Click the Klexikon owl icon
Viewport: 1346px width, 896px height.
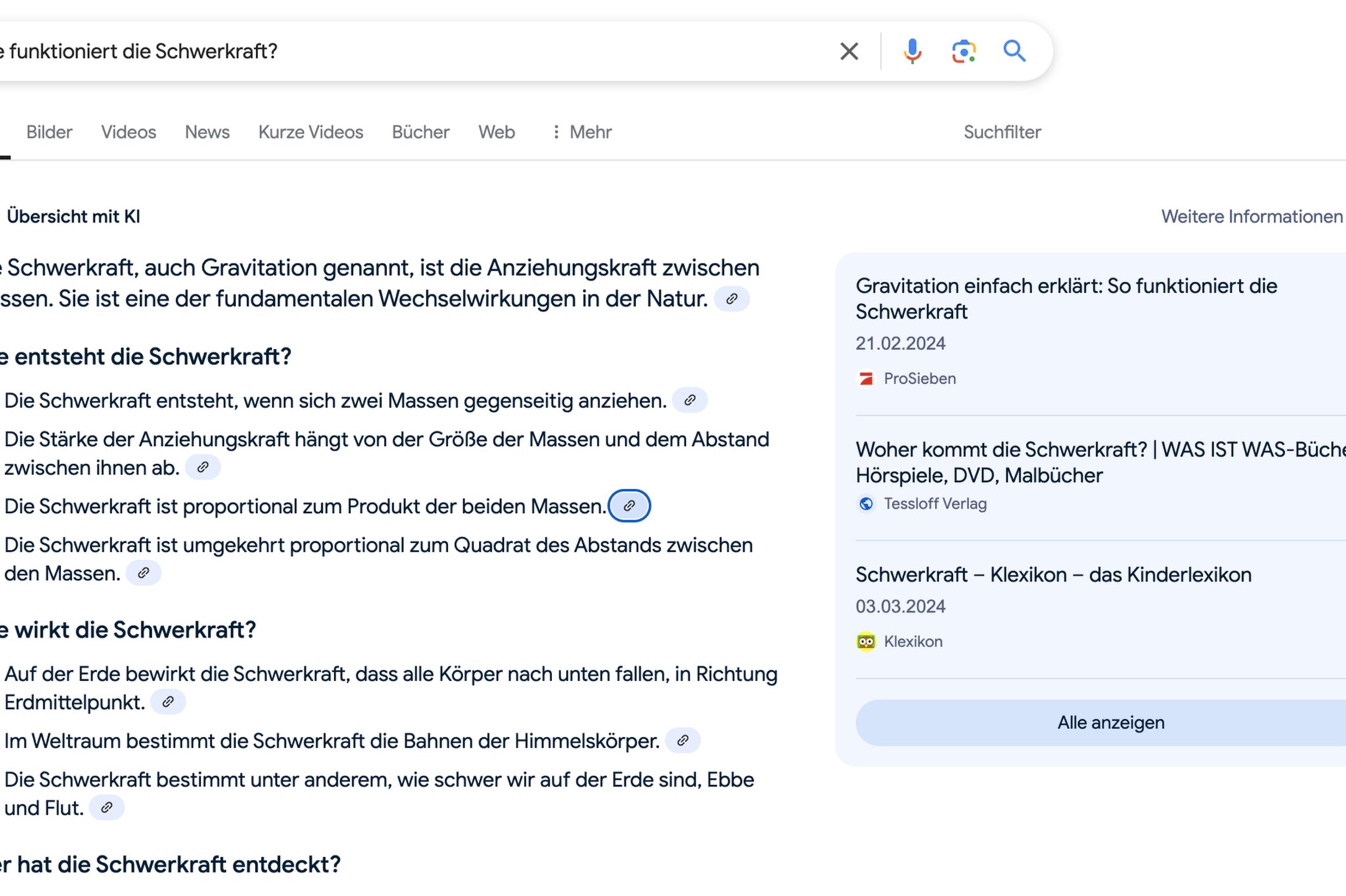coord(866,641)
